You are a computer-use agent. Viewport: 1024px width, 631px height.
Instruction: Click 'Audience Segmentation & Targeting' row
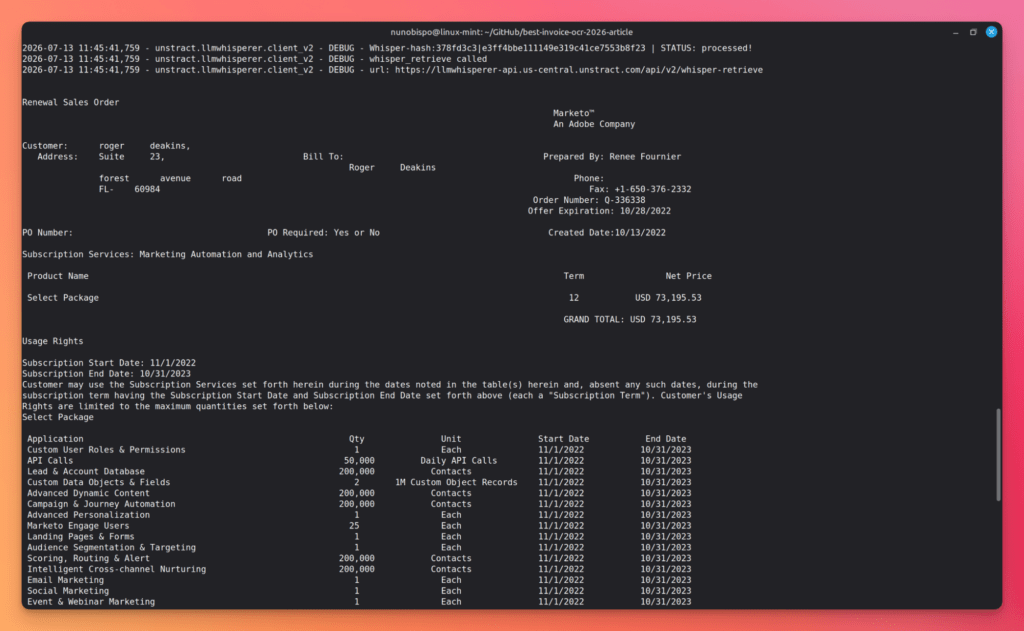pyautogui.click(x=359, y=547)
